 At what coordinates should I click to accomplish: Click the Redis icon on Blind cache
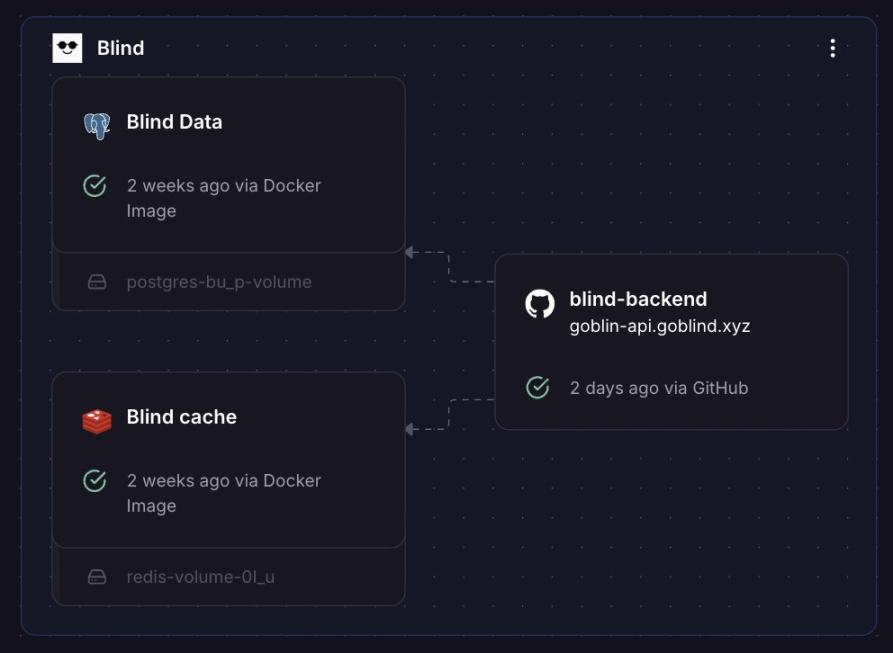96,421
